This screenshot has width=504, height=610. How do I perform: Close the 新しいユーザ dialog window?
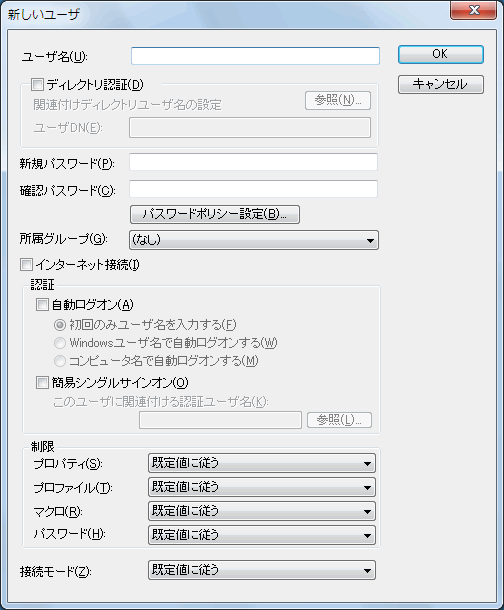(x=474, y=10)
